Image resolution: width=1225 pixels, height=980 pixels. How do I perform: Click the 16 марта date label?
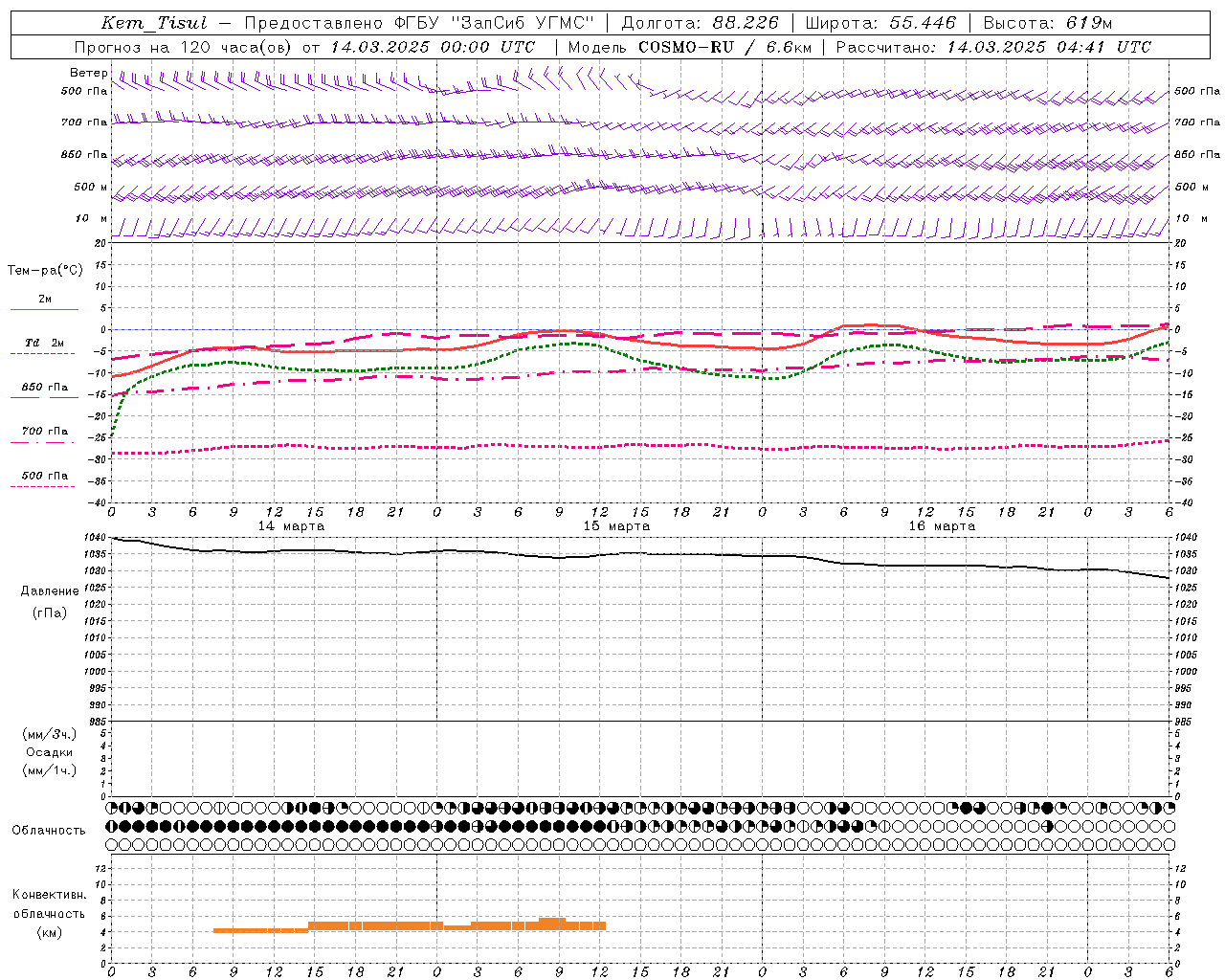pos(942,526)
